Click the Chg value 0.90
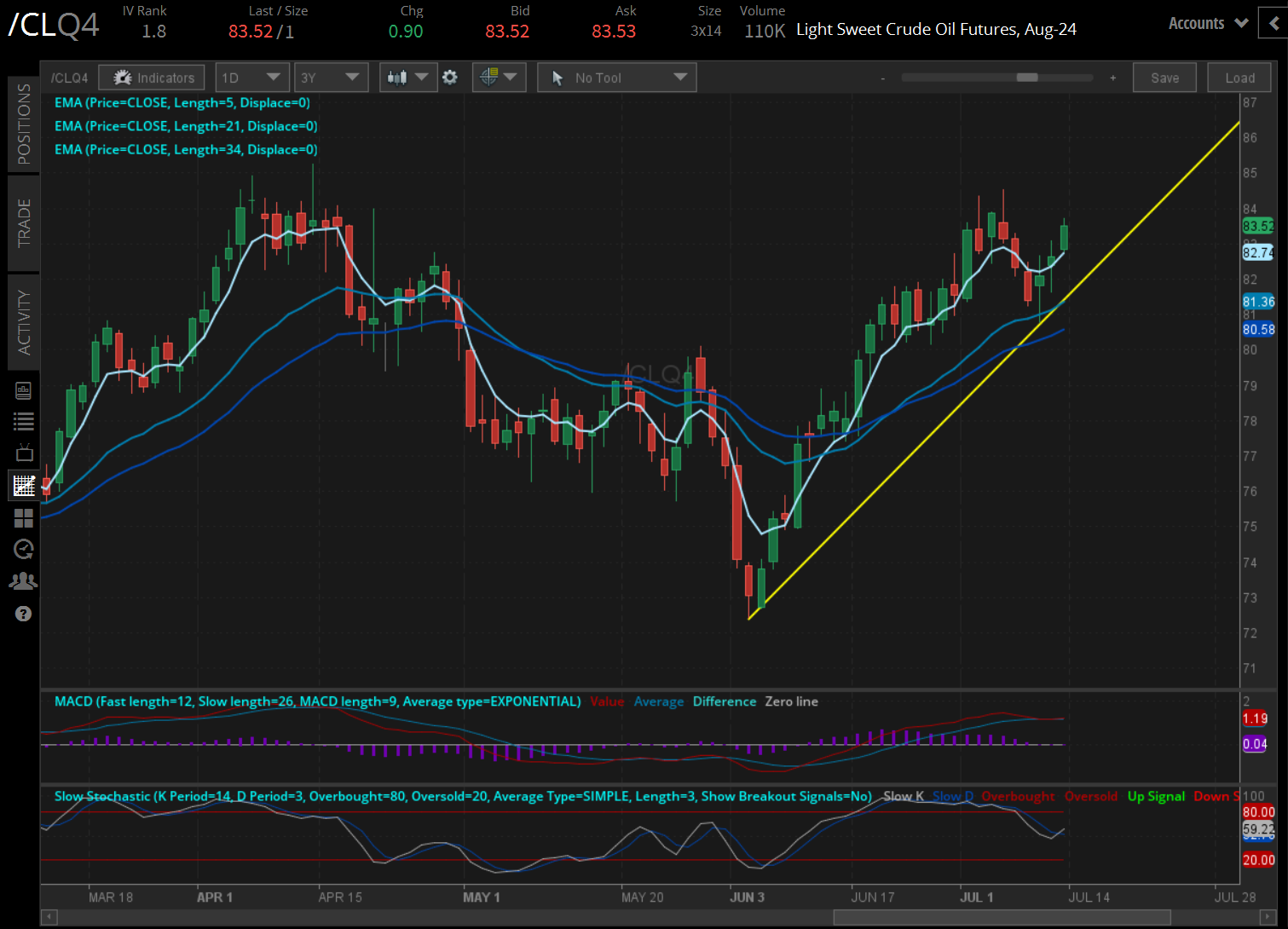The image size is (1288, 929). (x=406, y=32)
